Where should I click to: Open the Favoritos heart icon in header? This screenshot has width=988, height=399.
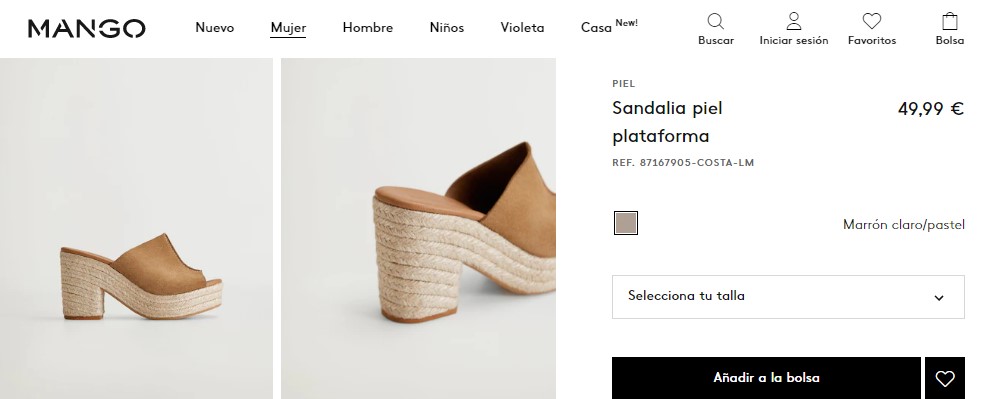coord(871,21)
